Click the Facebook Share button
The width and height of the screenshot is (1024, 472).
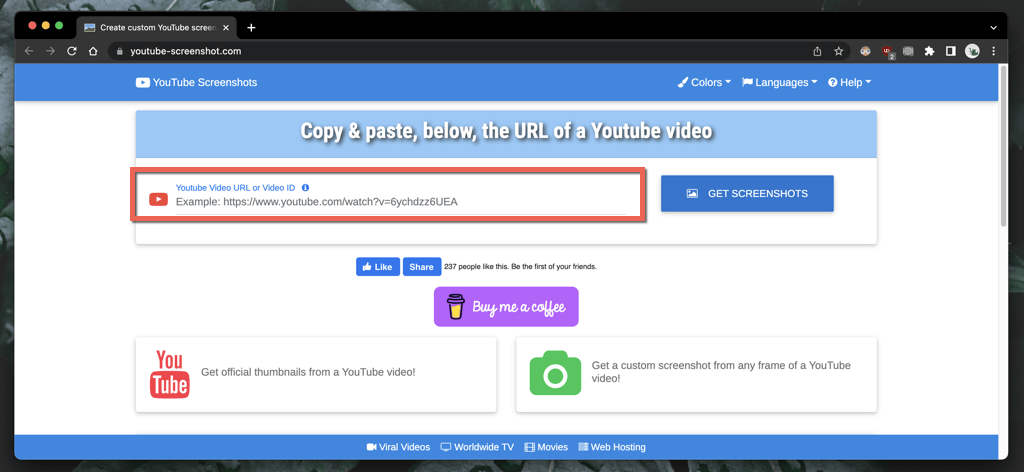tap(422, 266)
